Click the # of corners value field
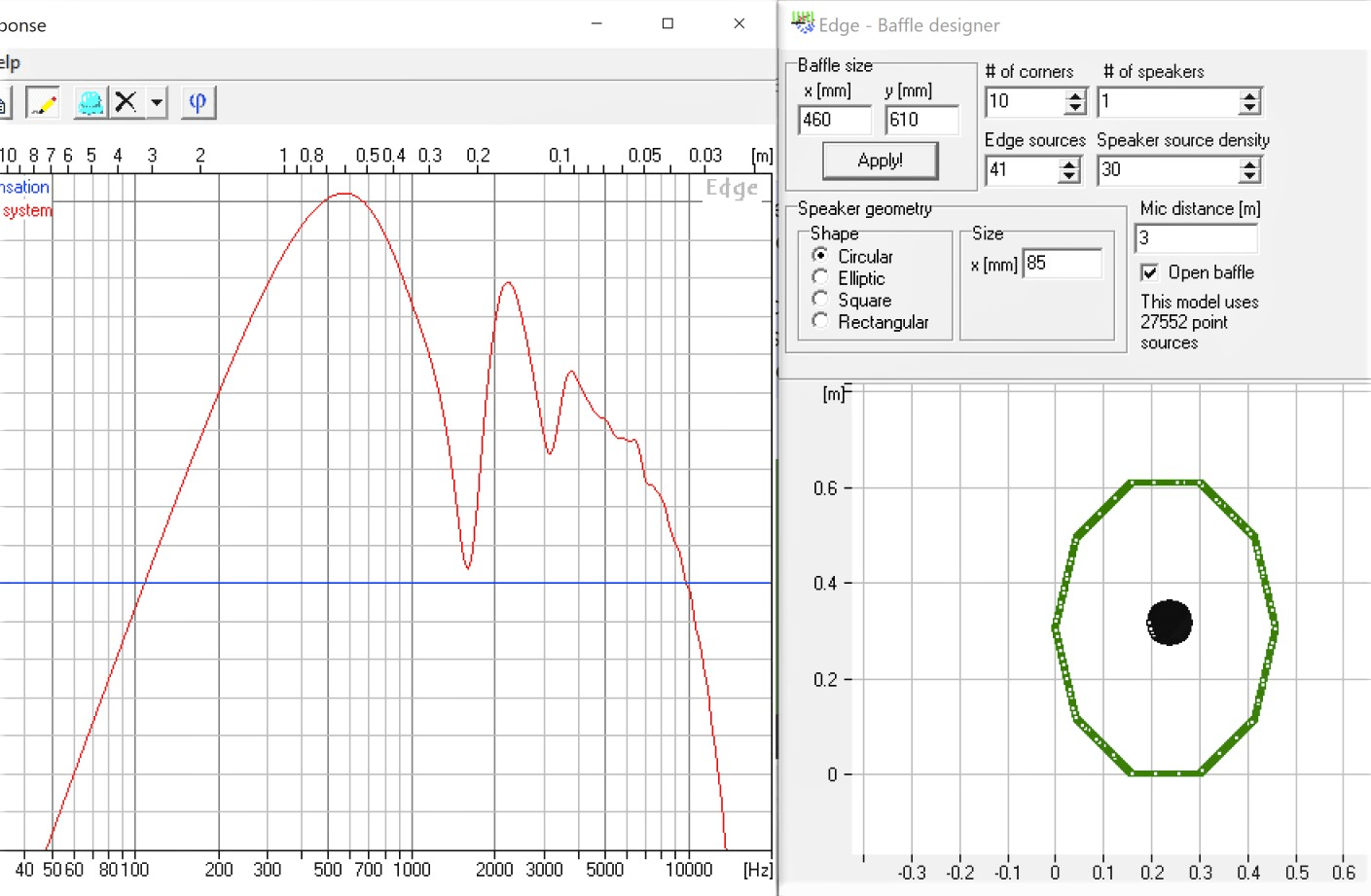 click(x=1025, y=101)
